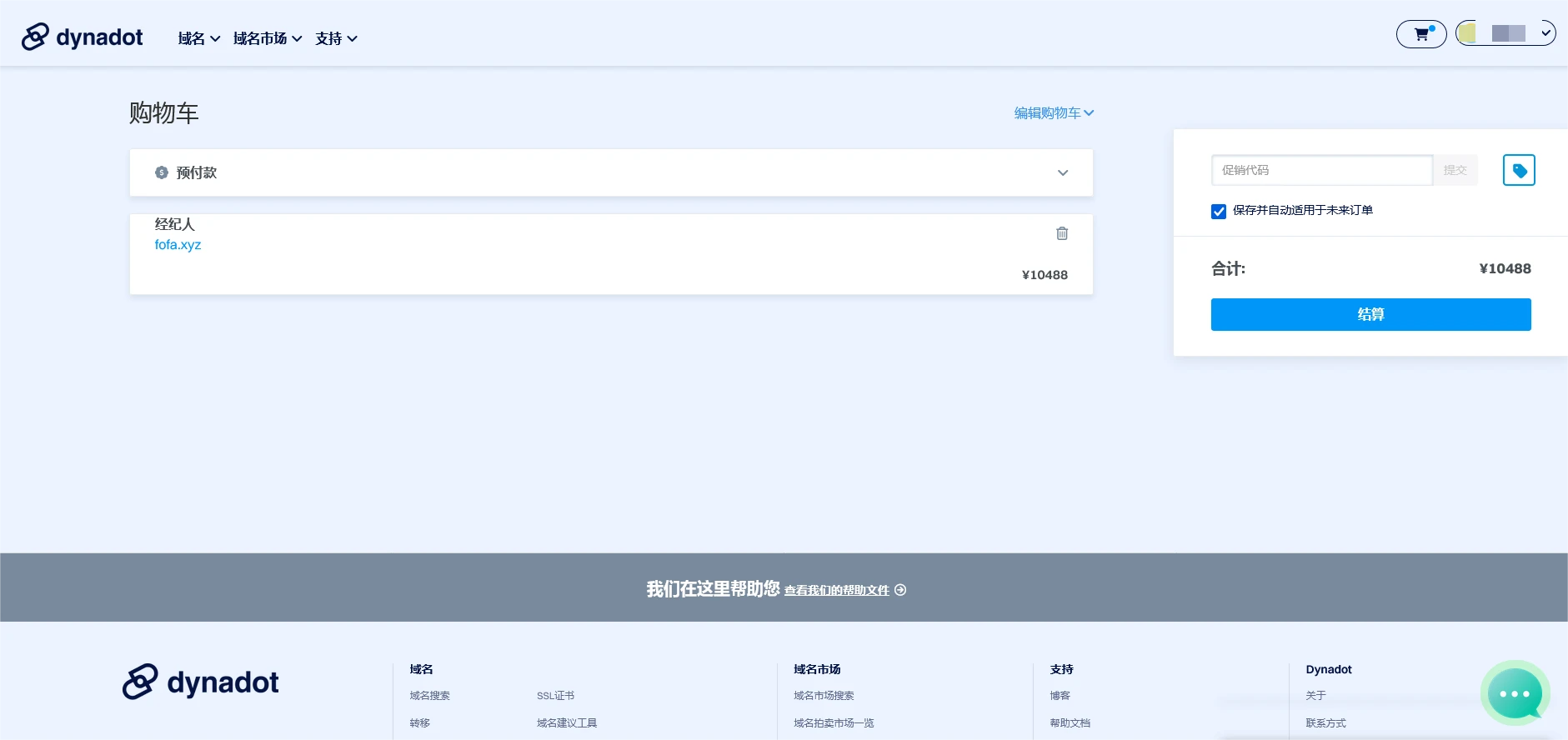Click the Dynadot logo in the header
The width and height of the screenshot is (1568, 740).
[x=83, y=37]
